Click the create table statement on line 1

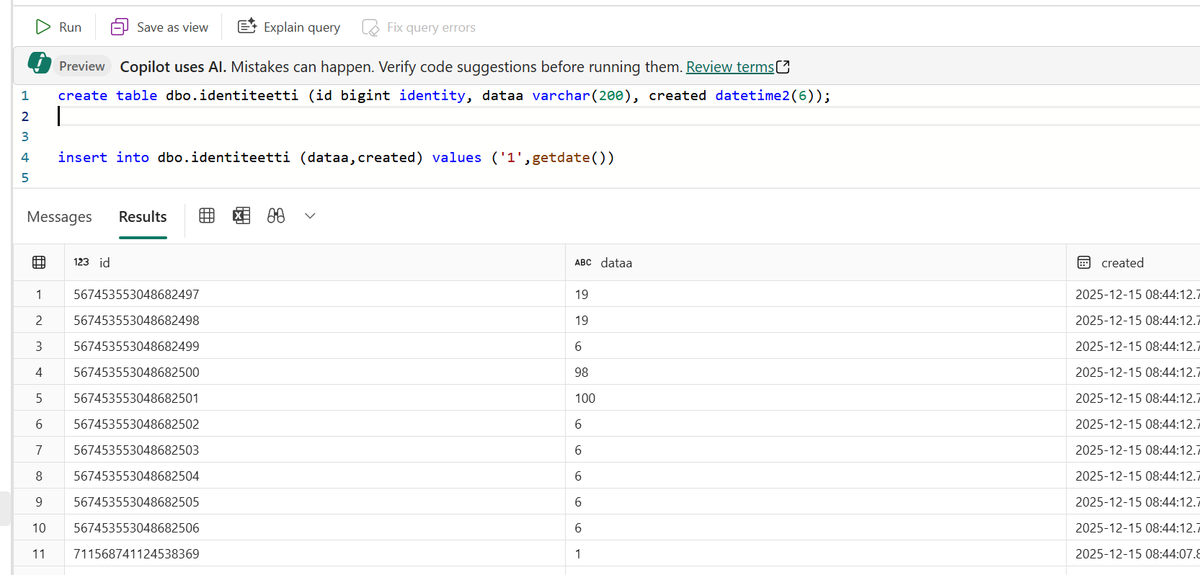pos(444,96)
